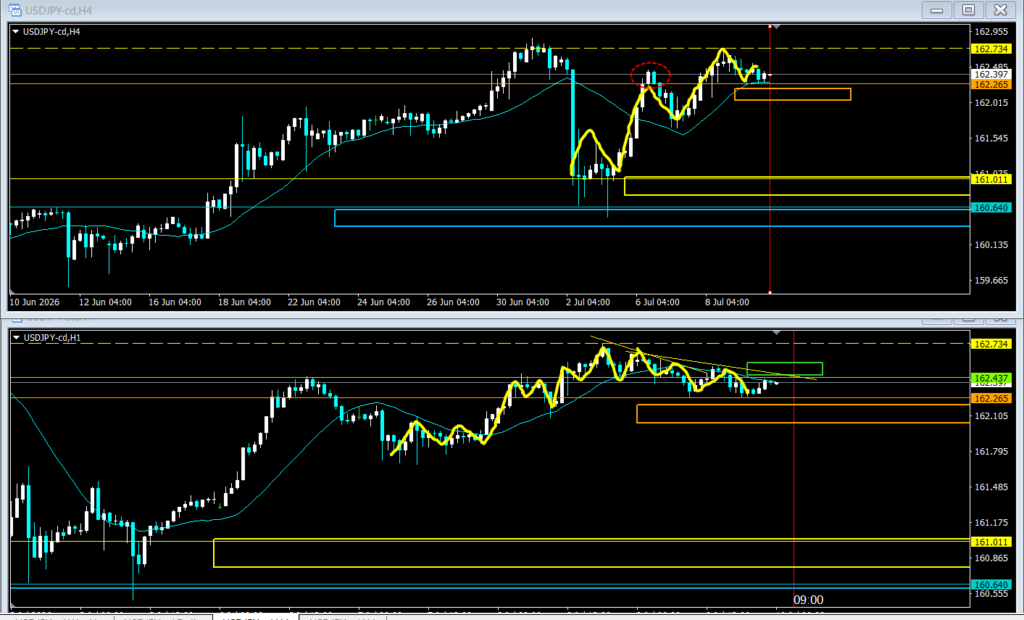Viewport: 1024px width, 620px height.
Task: Click the H1 chart shift triangle marker
Action: pos(776,333)
